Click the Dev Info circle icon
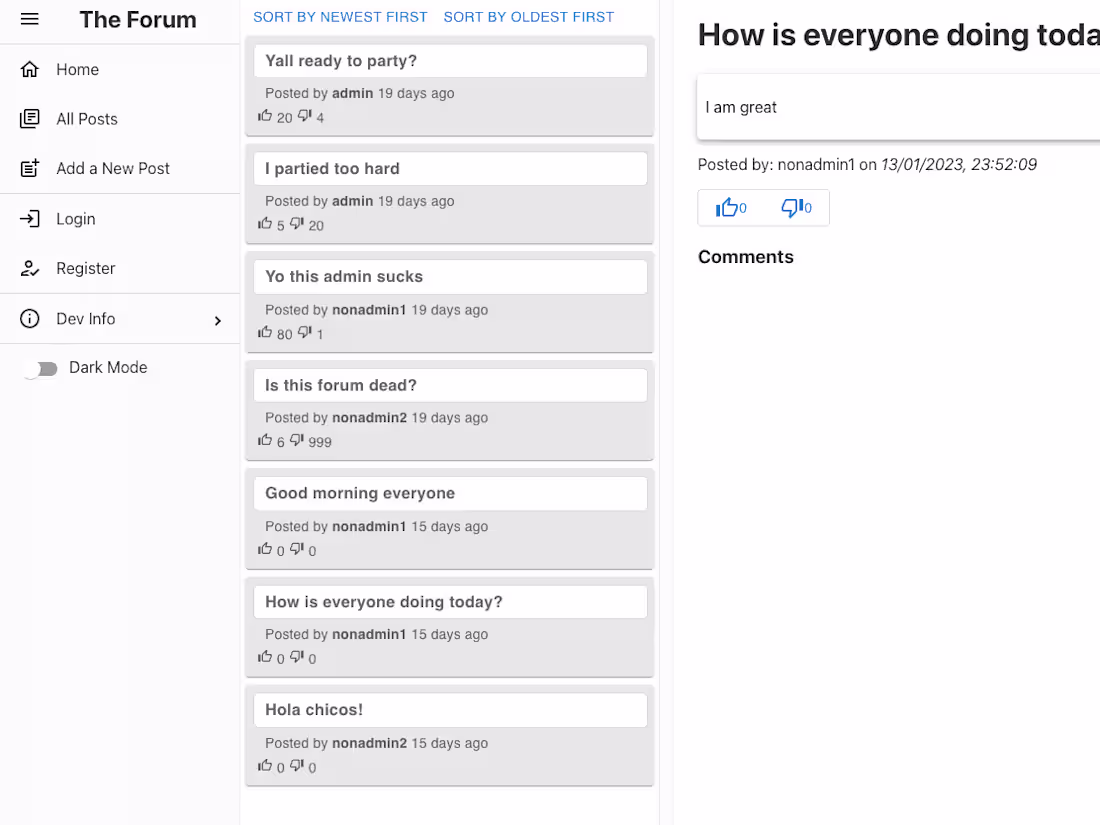 (x=30, y=319)
